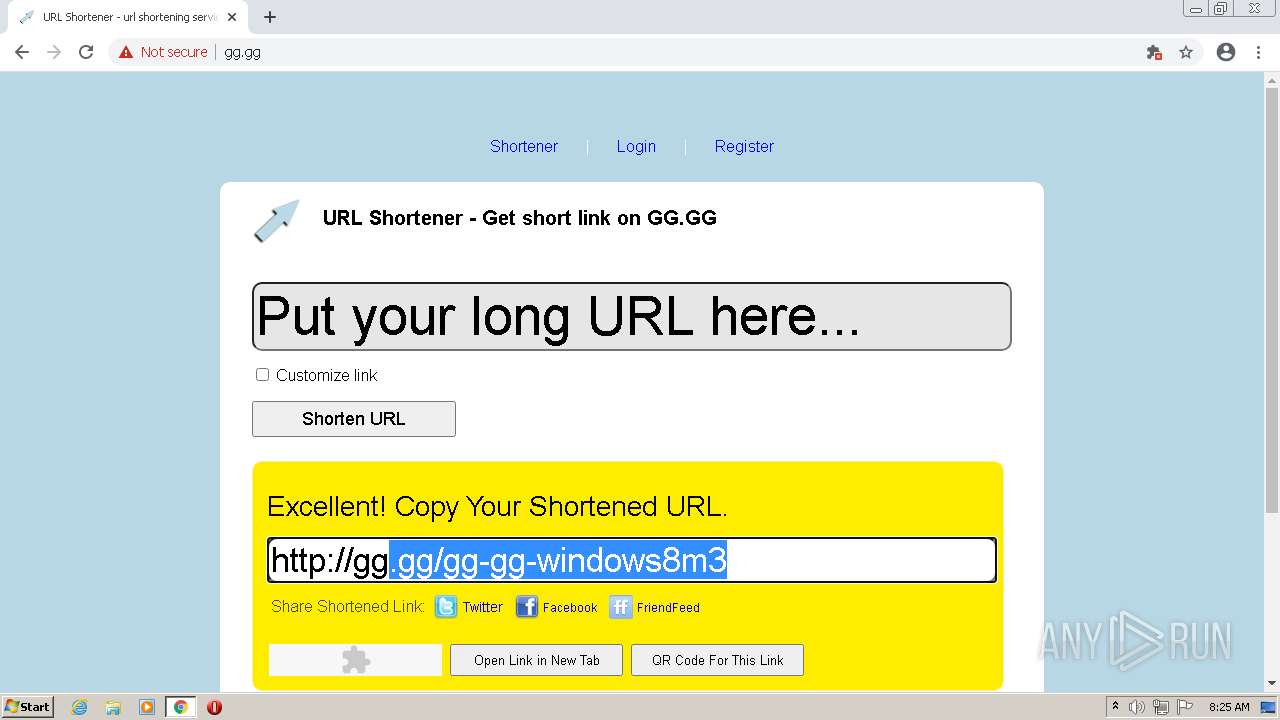The height and width of the screenshot is (720, 1280).
Task: Click the Not secure warning icon
Action: [x=126, y=52]
